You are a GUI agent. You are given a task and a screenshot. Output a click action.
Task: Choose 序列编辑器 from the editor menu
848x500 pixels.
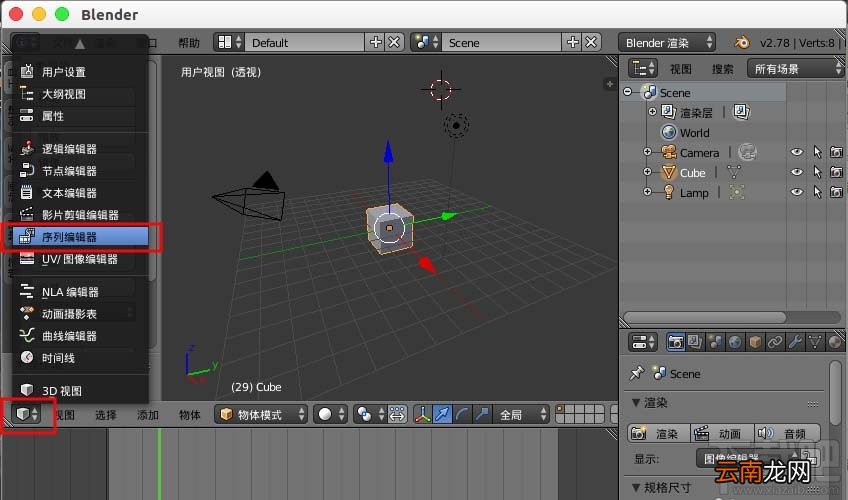tap(80, 237)
